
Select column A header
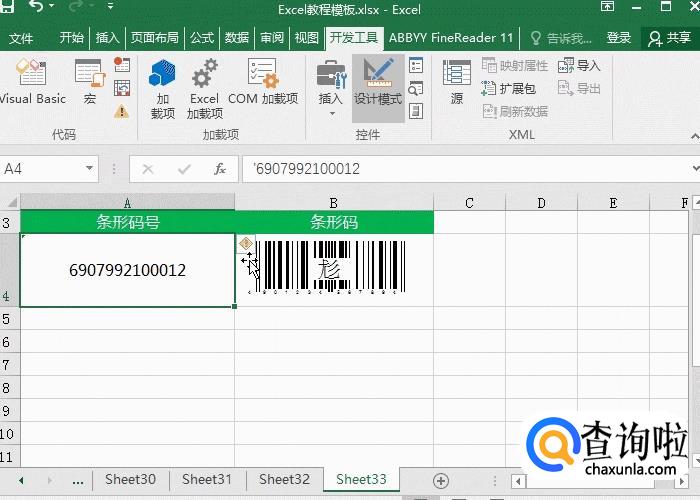pos(127,202)
